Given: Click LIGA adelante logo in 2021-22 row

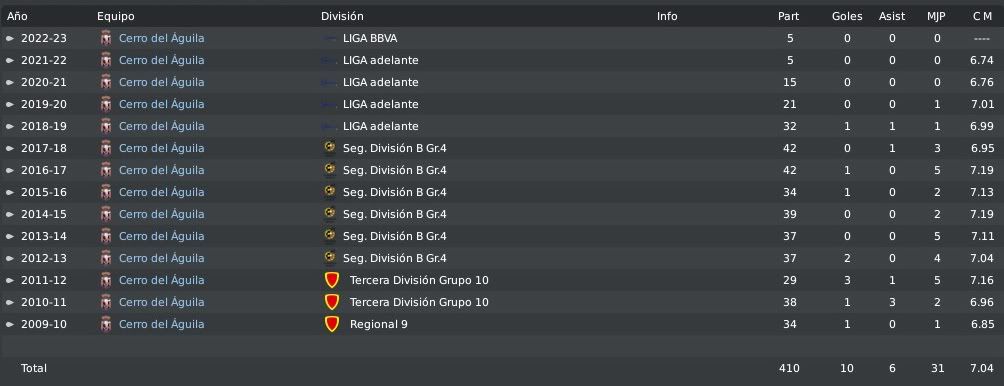Looking at the screenshot, I should click(x=330, y=60).
